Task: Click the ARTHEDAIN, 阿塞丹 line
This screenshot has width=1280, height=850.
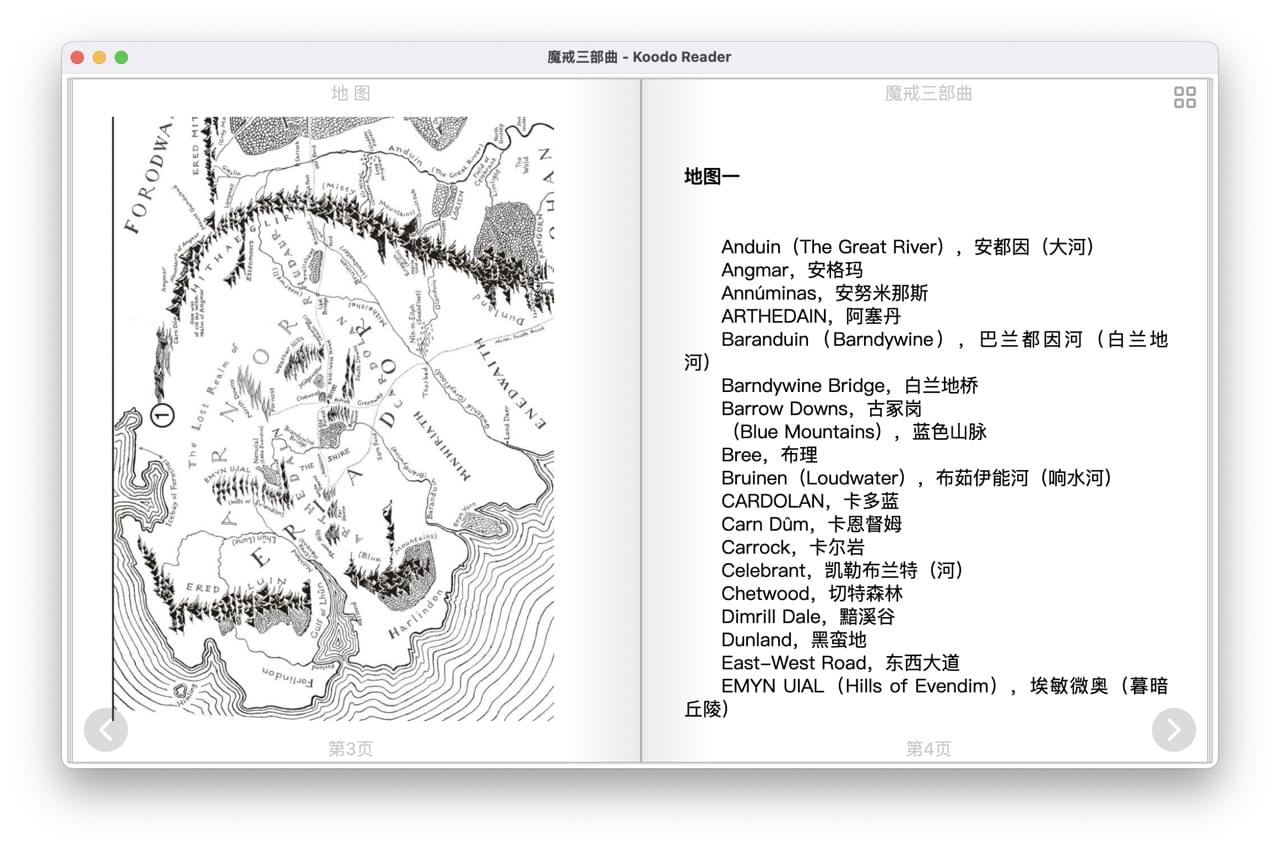Action: [811, 316]
